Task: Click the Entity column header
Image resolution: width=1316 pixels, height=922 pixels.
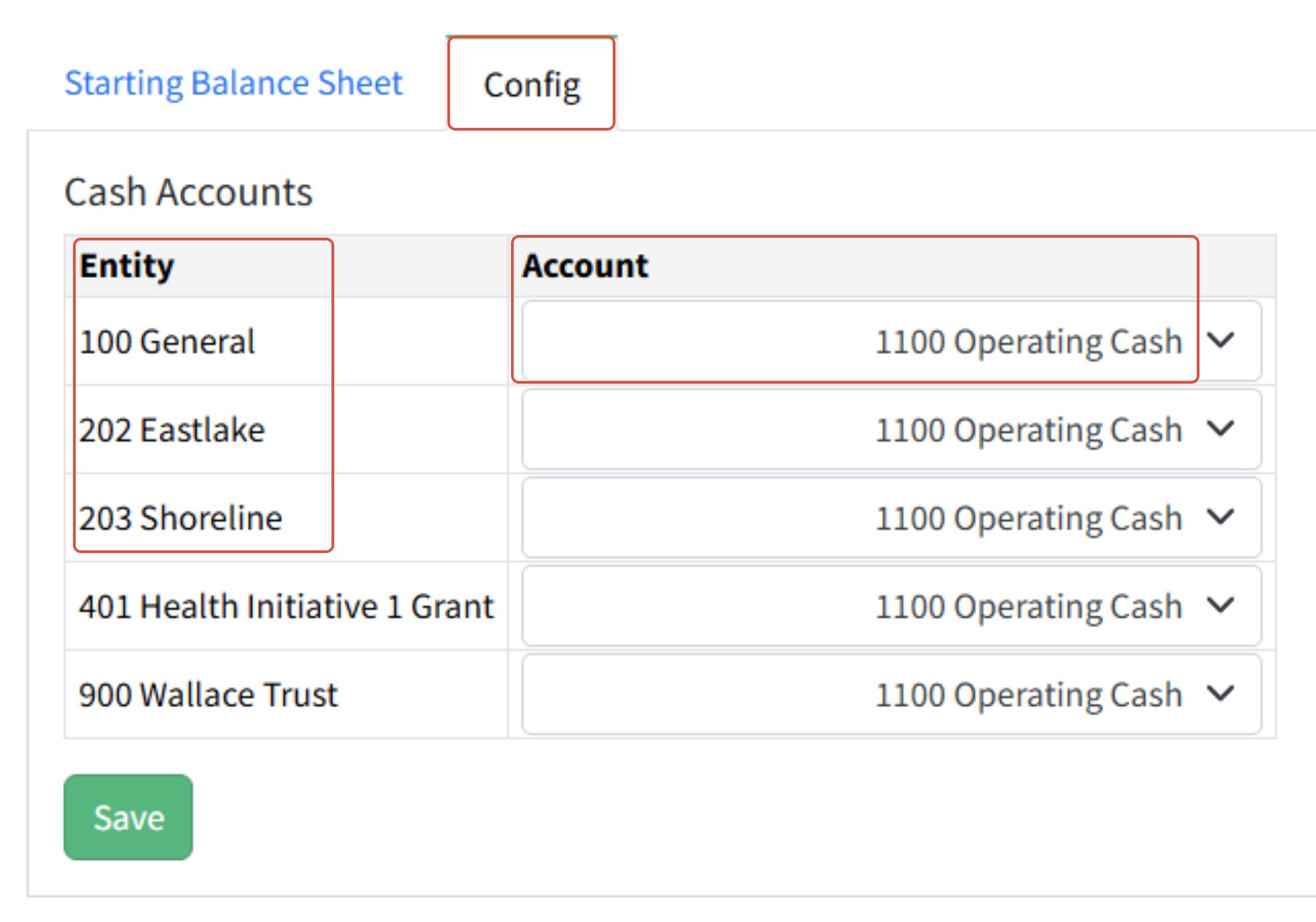Action: coord(127,266)
